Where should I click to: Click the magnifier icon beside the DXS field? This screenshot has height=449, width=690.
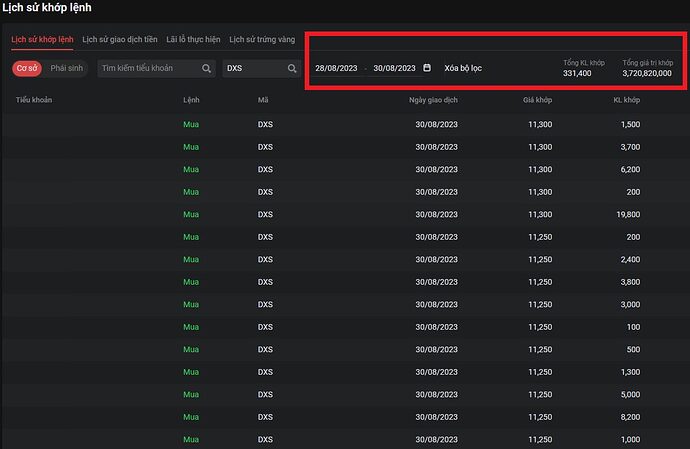coord(293,68)
